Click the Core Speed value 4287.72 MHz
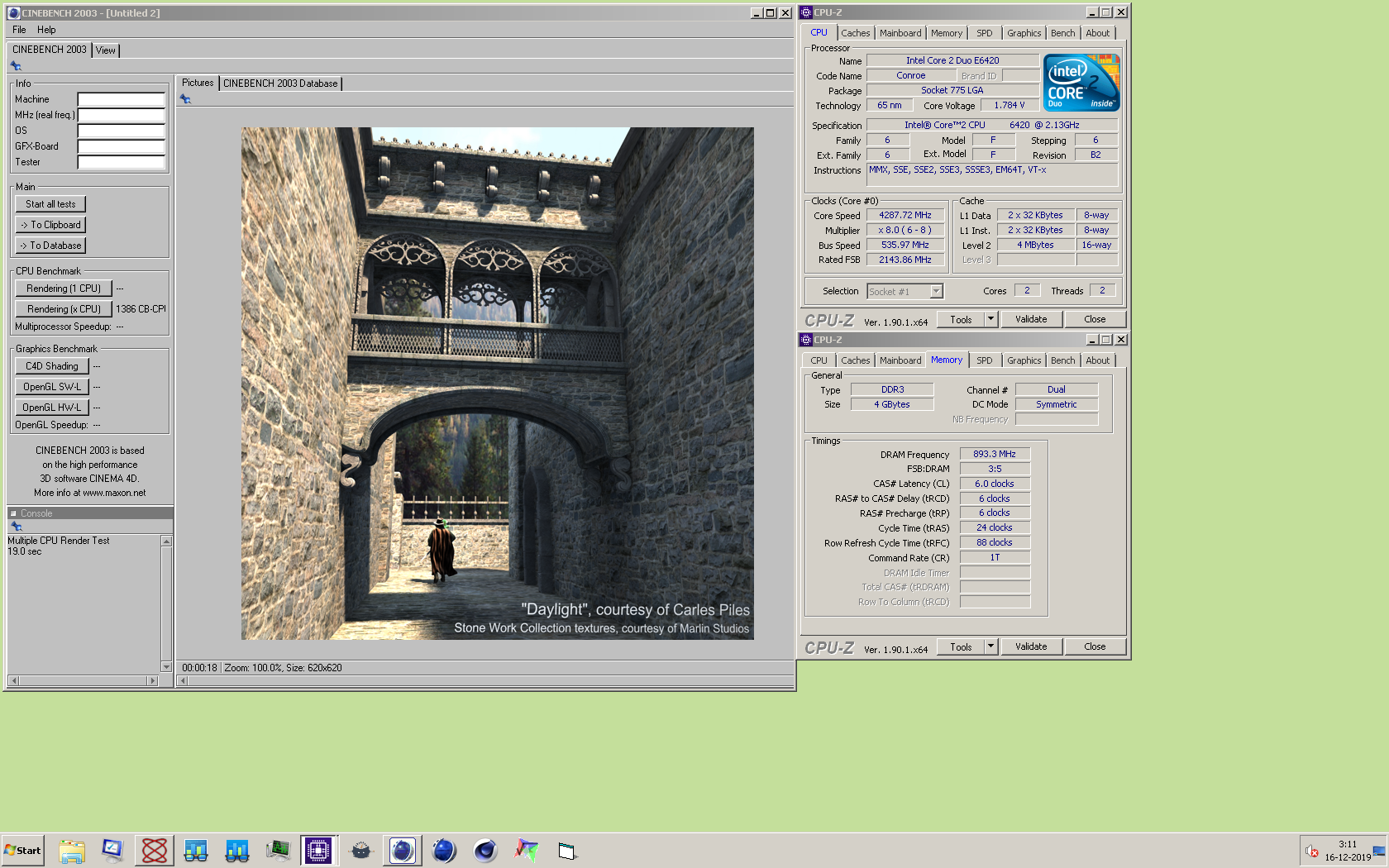This screenshot has width=1389, height=868. 905,215
